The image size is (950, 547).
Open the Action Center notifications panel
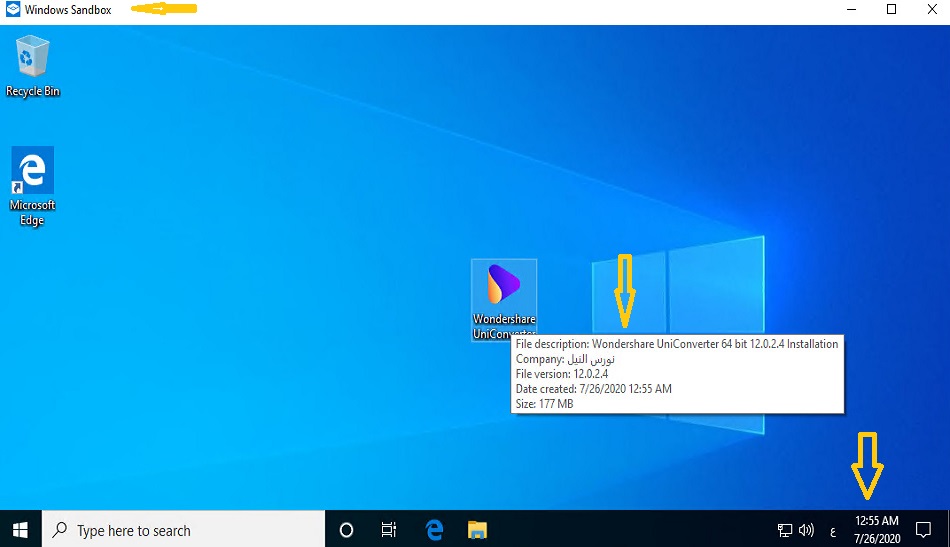click(924, 530)
